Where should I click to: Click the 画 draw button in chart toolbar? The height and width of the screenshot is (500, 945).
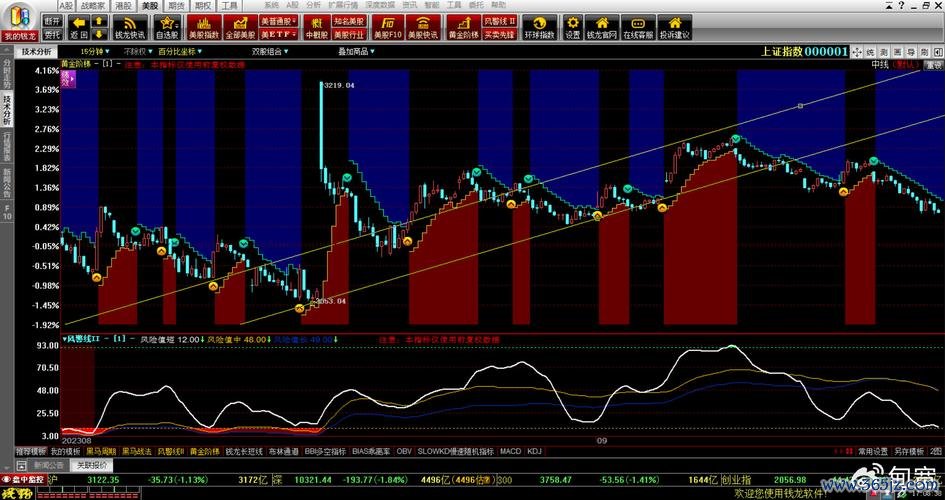point(898,52)
